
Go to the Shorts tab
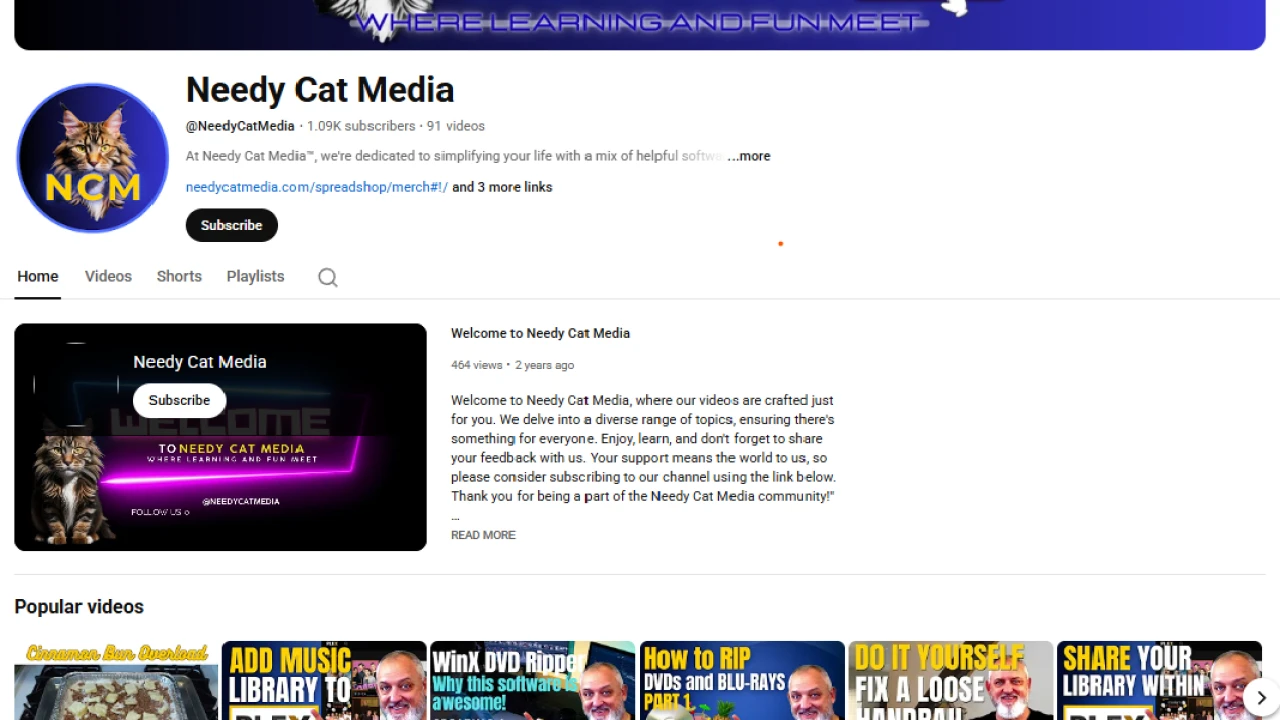[x=179, y=276]
